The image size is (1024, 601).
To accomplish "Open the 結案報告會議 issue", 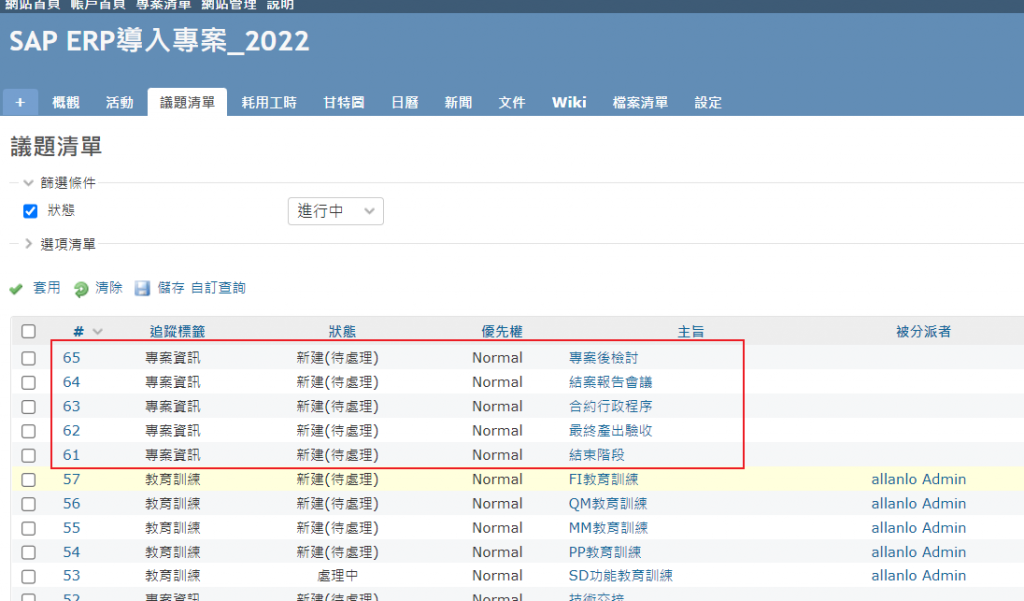I will click(x=611, y=382).
